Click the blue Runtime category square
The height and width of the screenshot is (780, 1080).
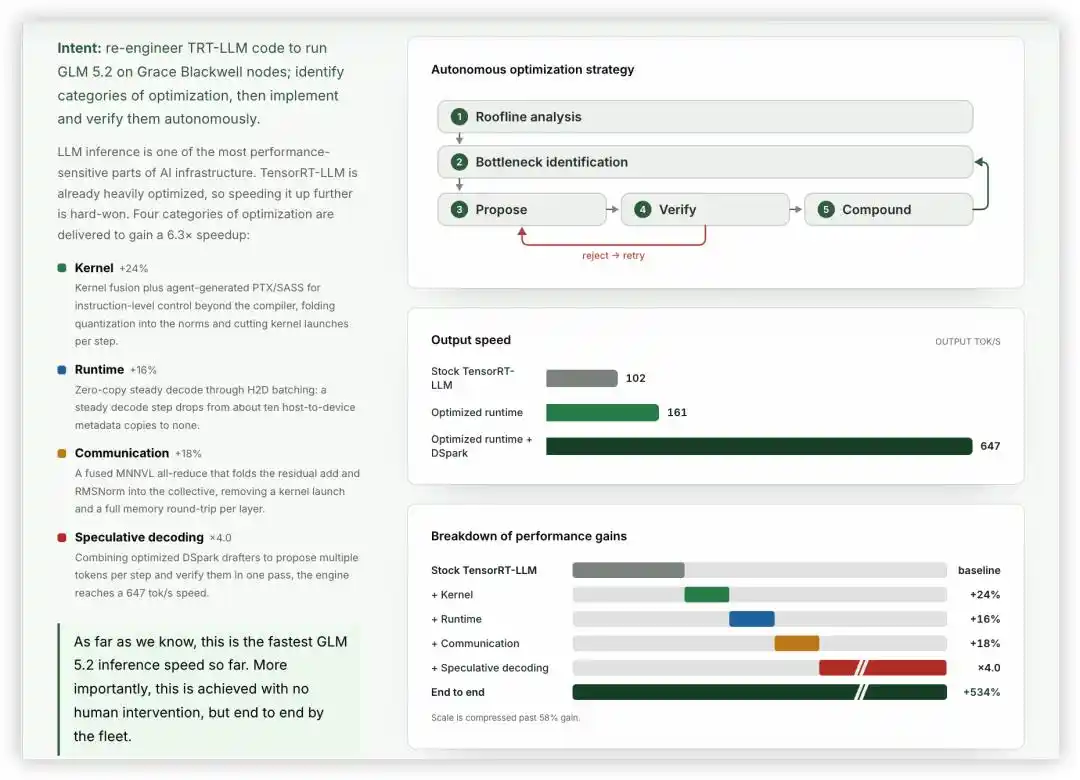pyautogui.click(x=62, y=370)
